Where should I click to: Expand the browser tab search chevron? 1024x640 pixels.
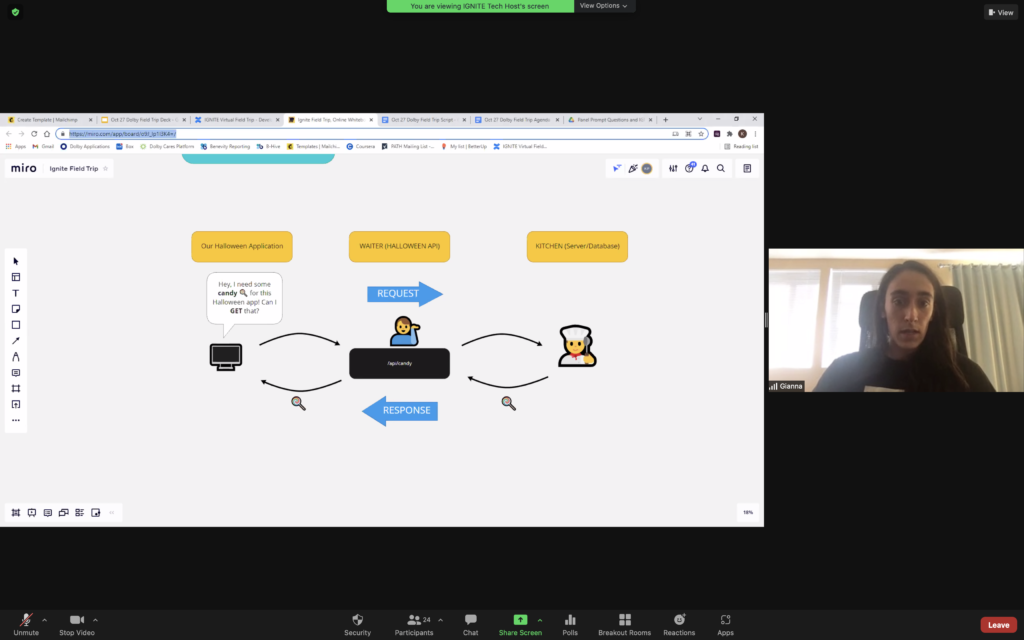(x=699, y=120)
